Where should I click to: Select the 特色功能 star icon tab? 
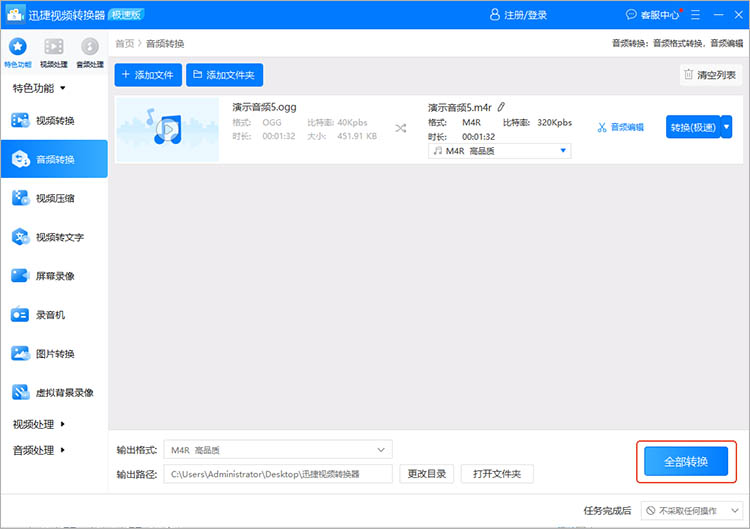click(x=18, y=53)
